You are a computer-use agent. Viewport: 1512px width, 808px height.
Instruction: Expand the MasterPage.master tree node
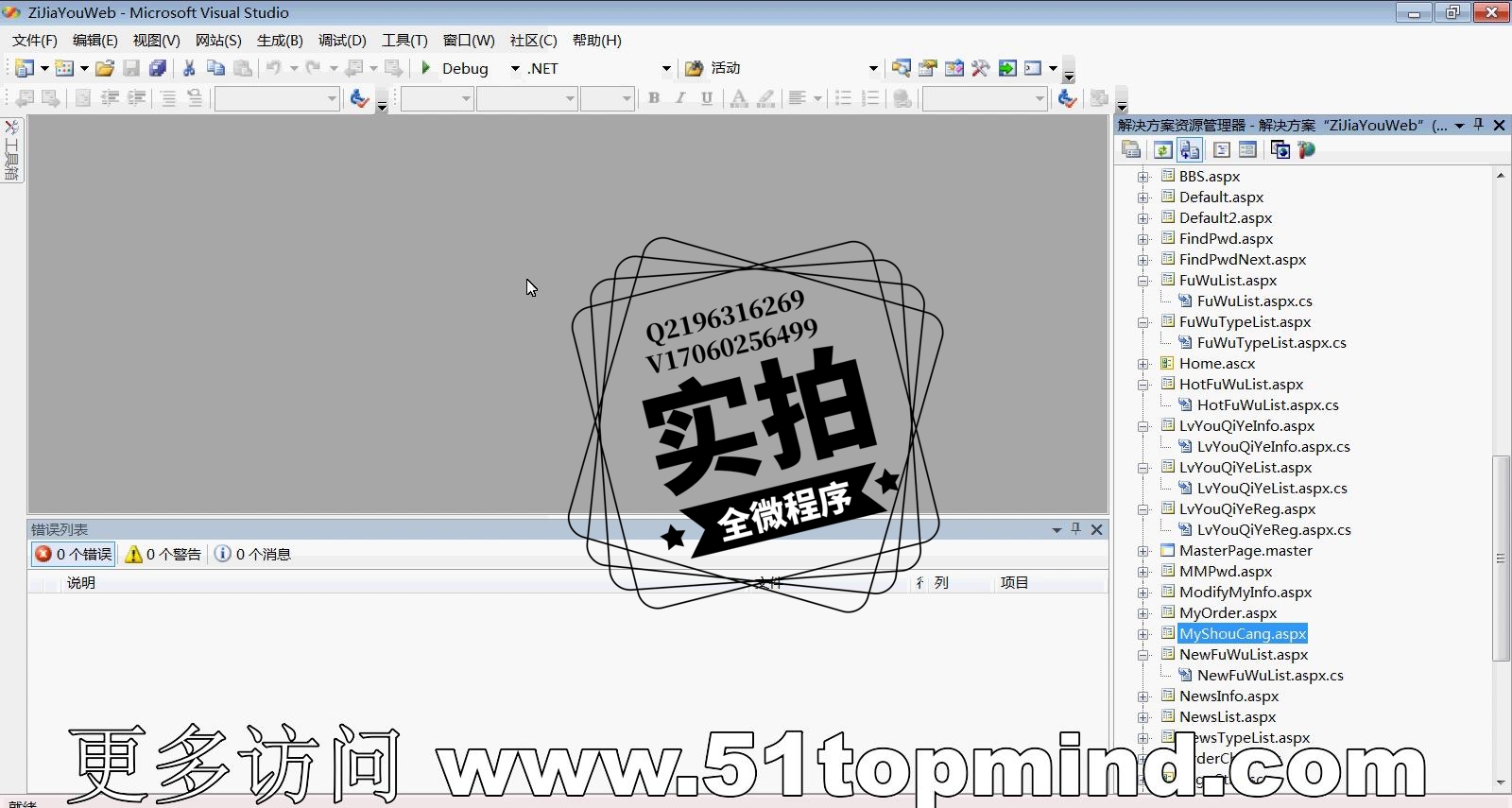[1143, 551]
